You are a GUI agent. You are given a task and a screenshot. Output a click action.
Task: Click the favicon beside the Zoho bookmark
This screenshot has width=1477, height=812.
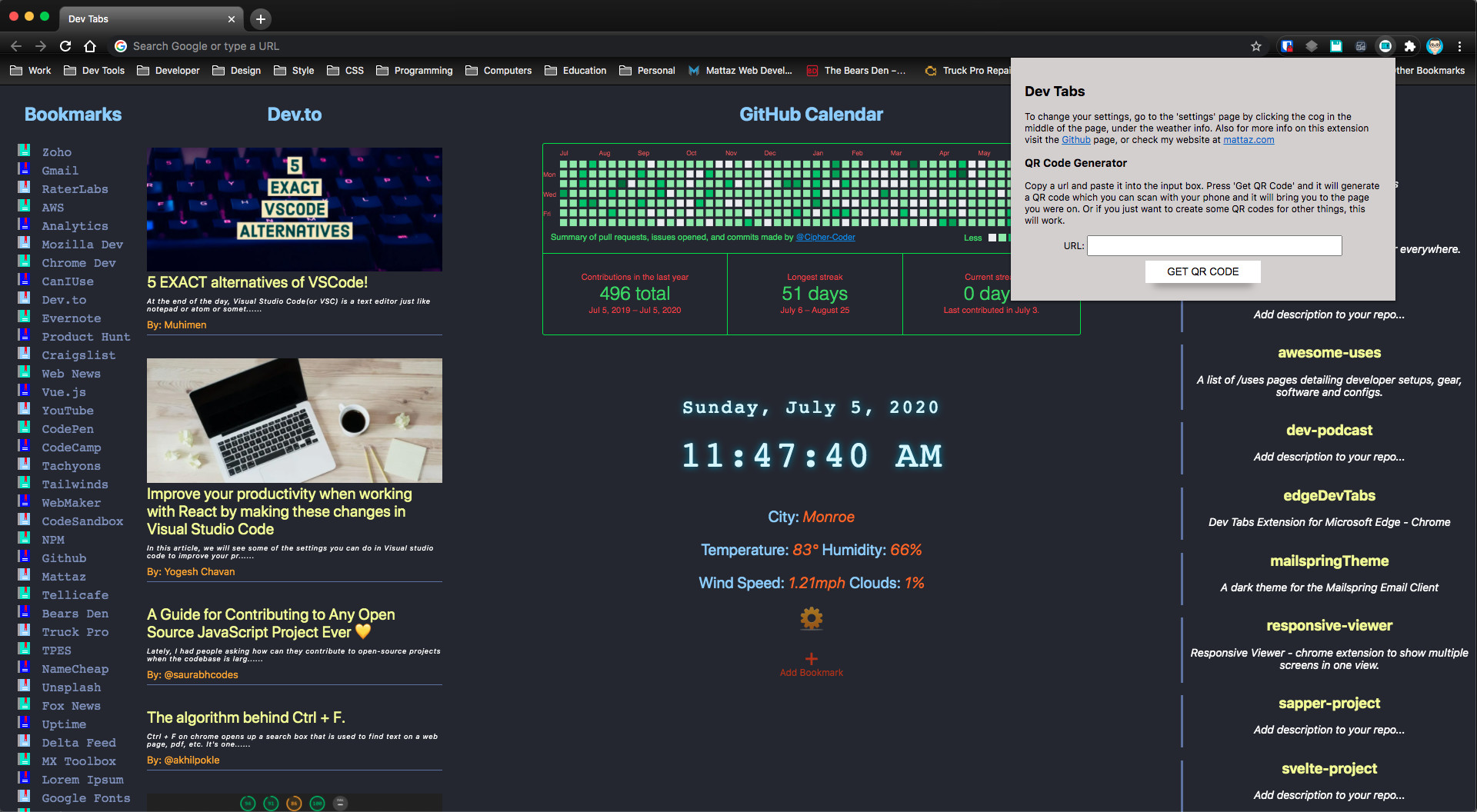(25, 151)
